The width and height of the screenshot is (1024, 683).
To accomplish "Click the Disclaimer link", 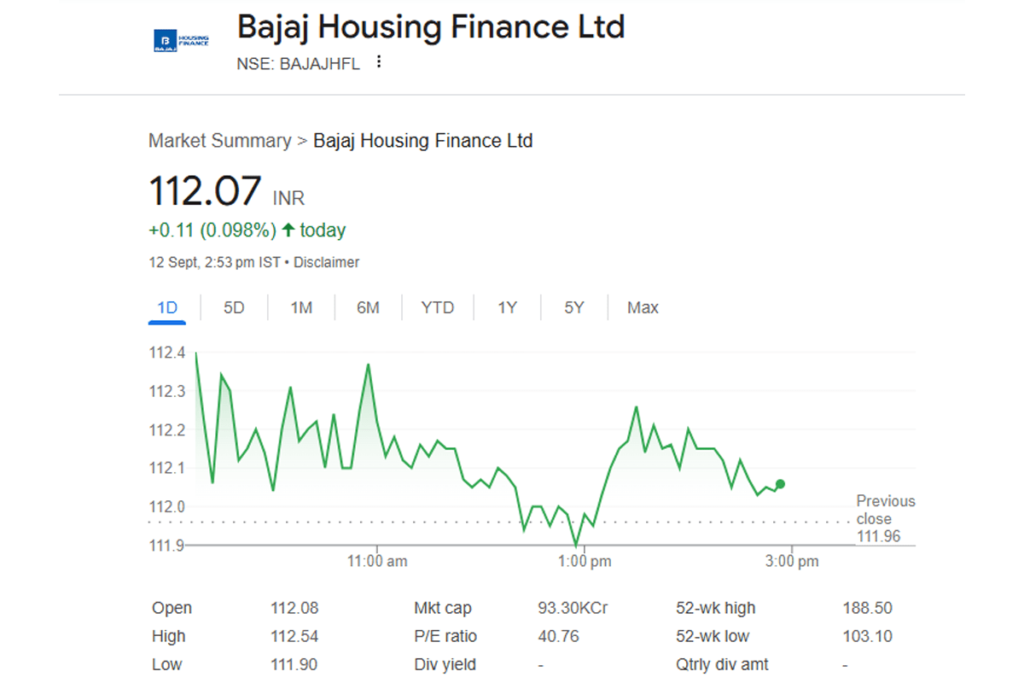I will click(x=326, y=262).
